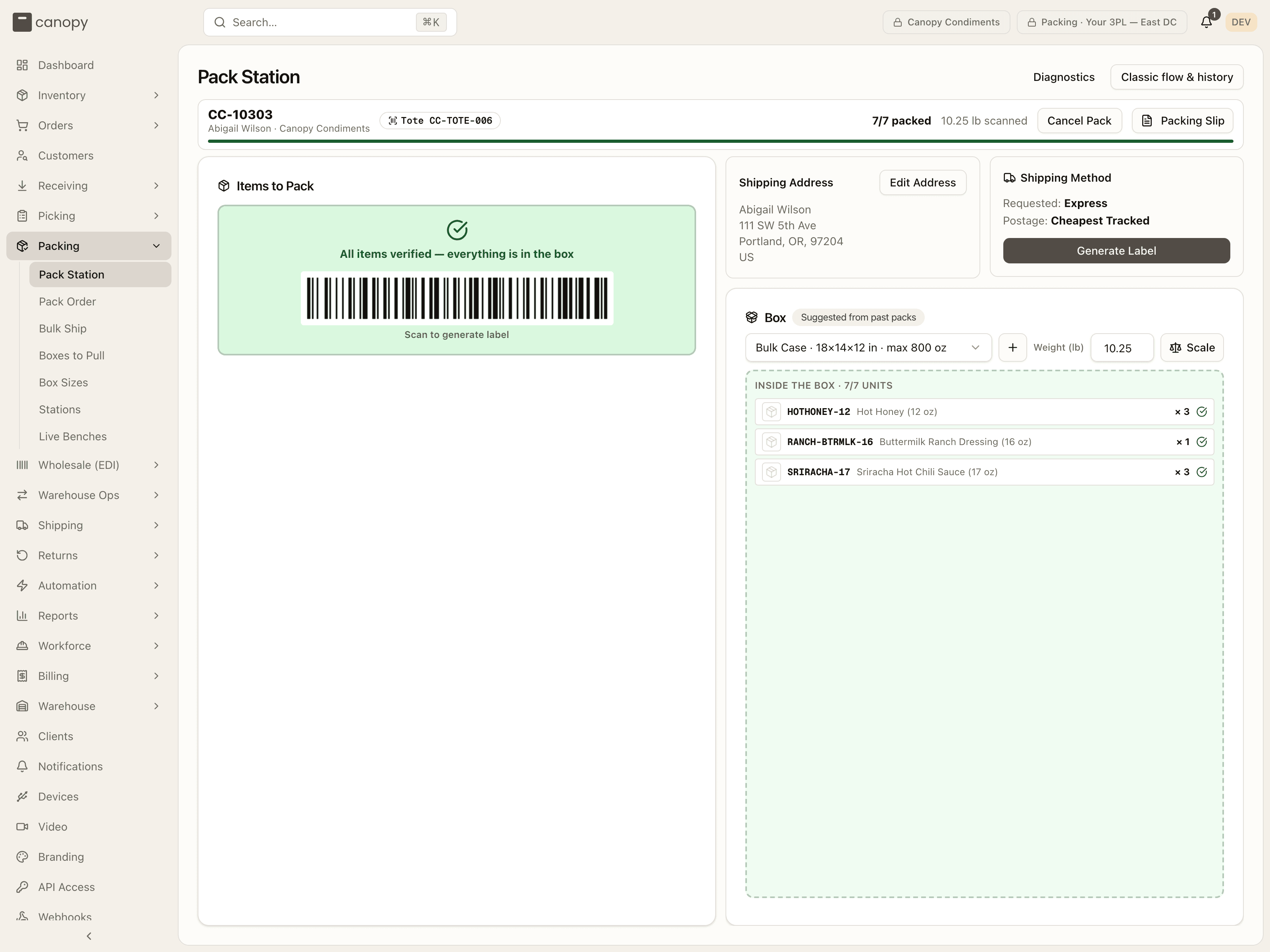Click the Packing · Your 3PL — East DC selector
1270x952 pixels.
pos(1102,22)
